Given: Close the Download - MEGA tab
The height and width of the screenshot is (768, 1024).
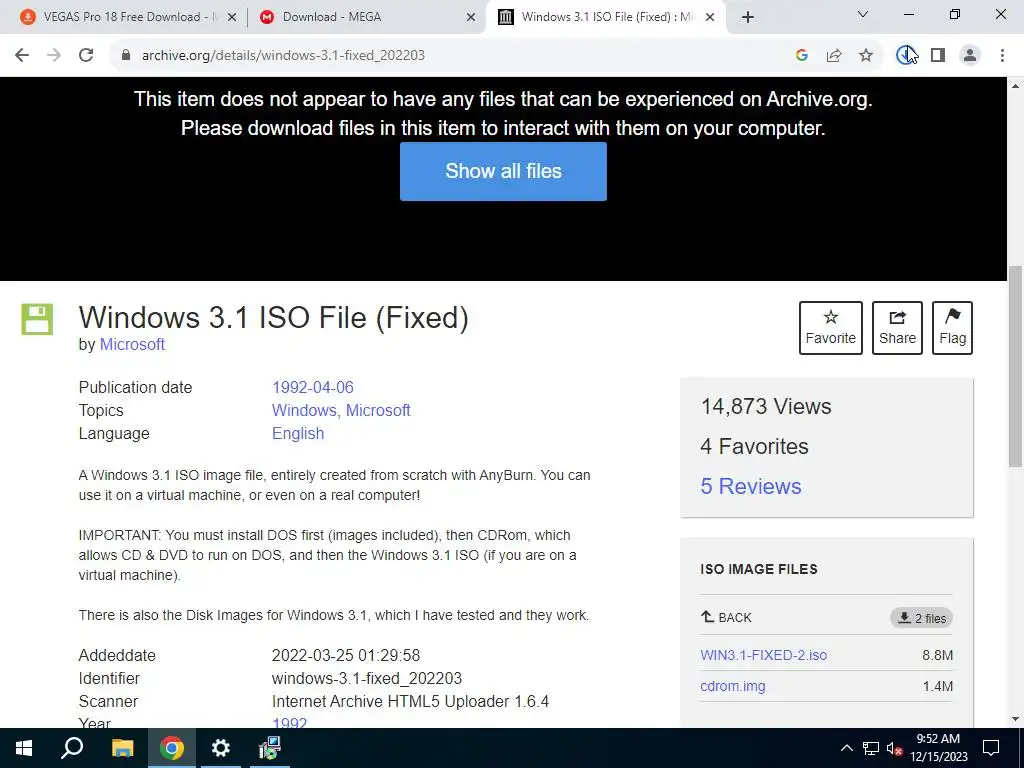Looking at the screenshot, I should 471,18.
